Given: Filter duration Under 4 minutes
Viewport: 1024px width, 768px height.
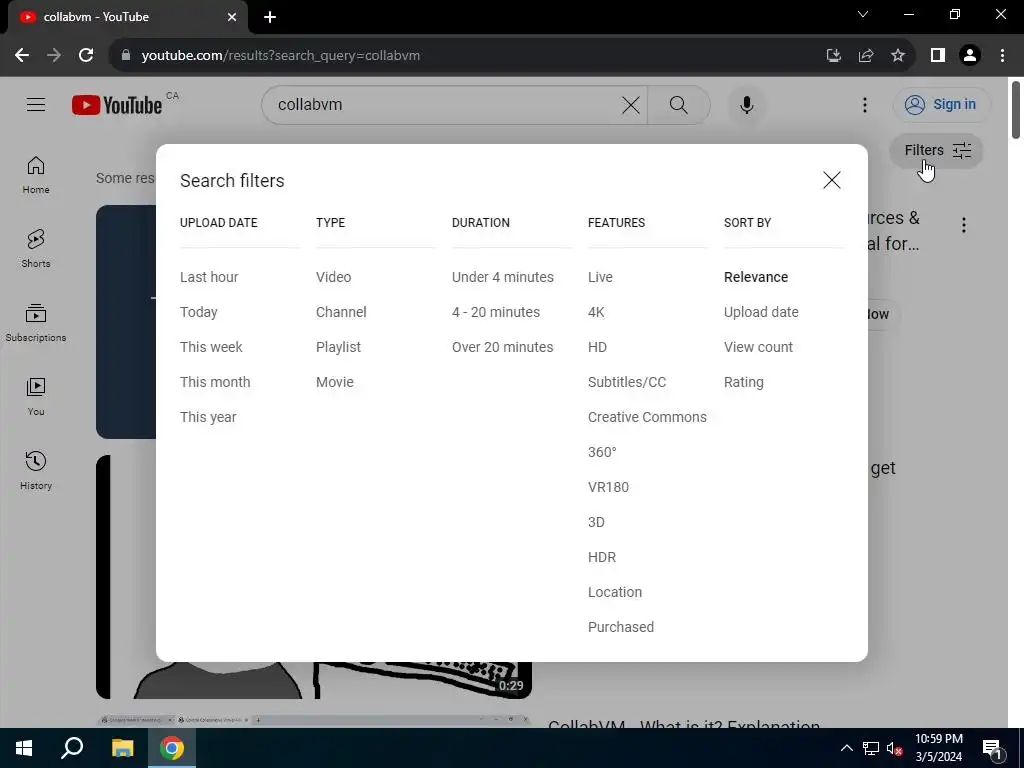Looking at the screenshot, I should point(503,277).
